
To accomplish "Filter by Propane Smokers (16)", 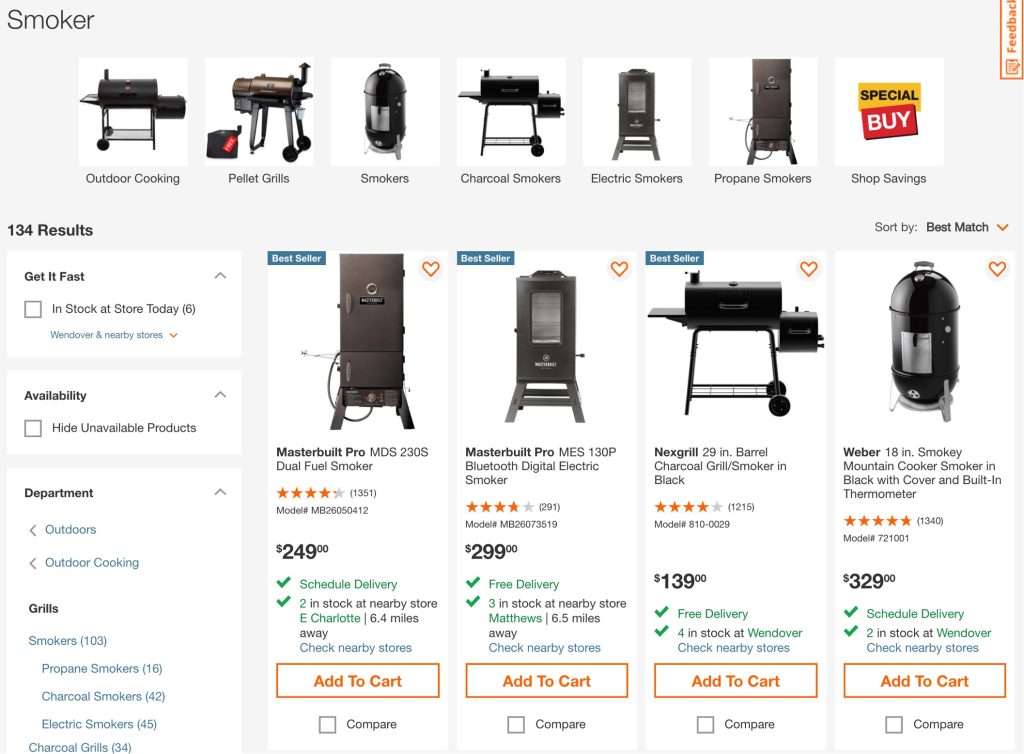I will [x=101, y=668].
